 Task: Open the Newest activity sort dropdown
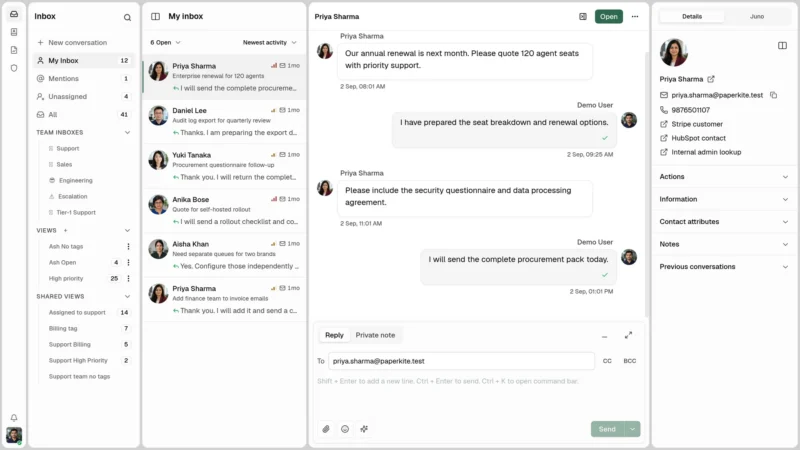269,42
